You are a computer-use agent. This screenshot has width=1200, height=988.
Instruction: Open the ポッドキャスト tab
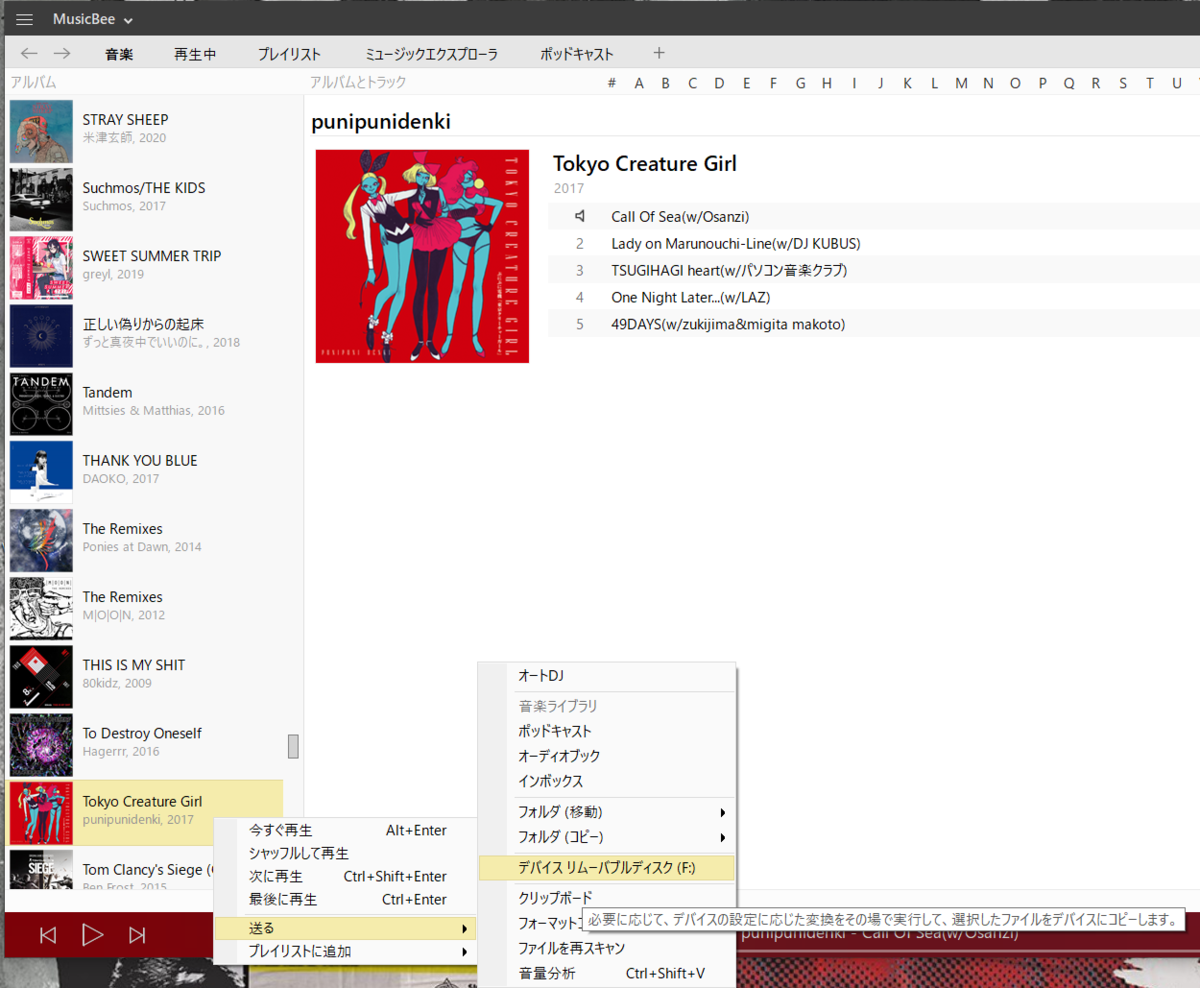pyautogui.click(x=577, y=54)
